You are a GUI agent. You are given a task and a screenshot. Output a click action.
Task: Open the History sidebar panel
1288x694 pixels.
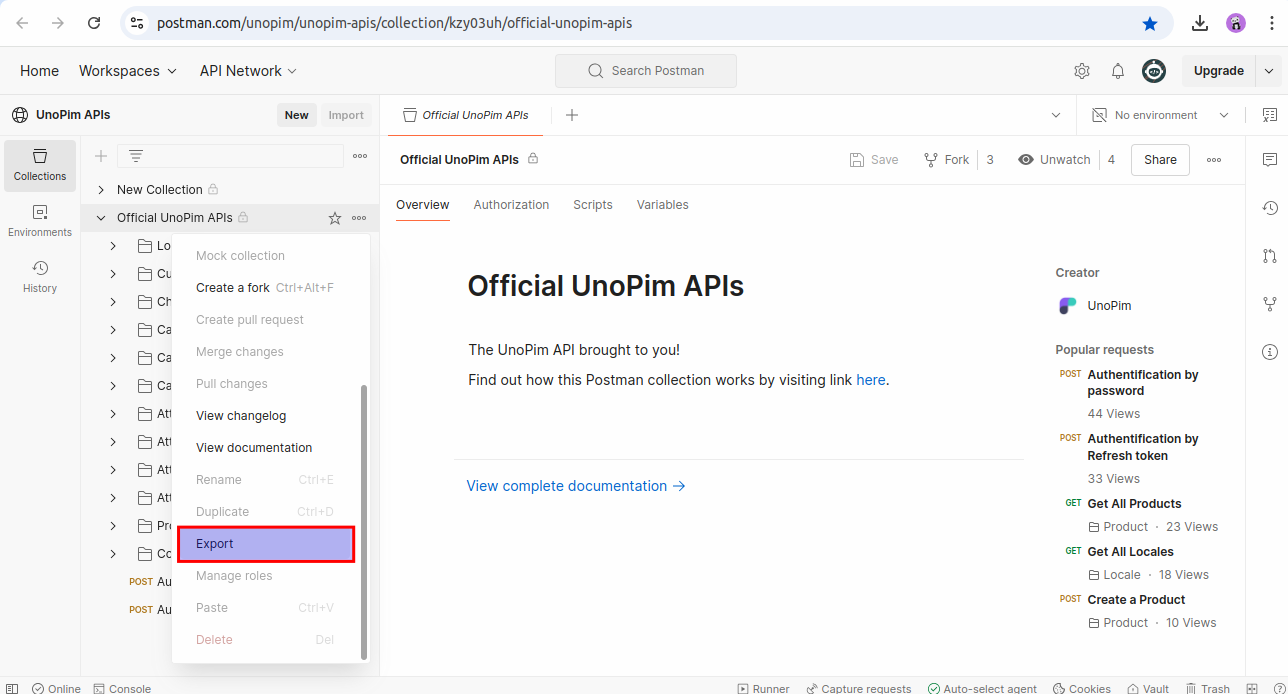40,277
